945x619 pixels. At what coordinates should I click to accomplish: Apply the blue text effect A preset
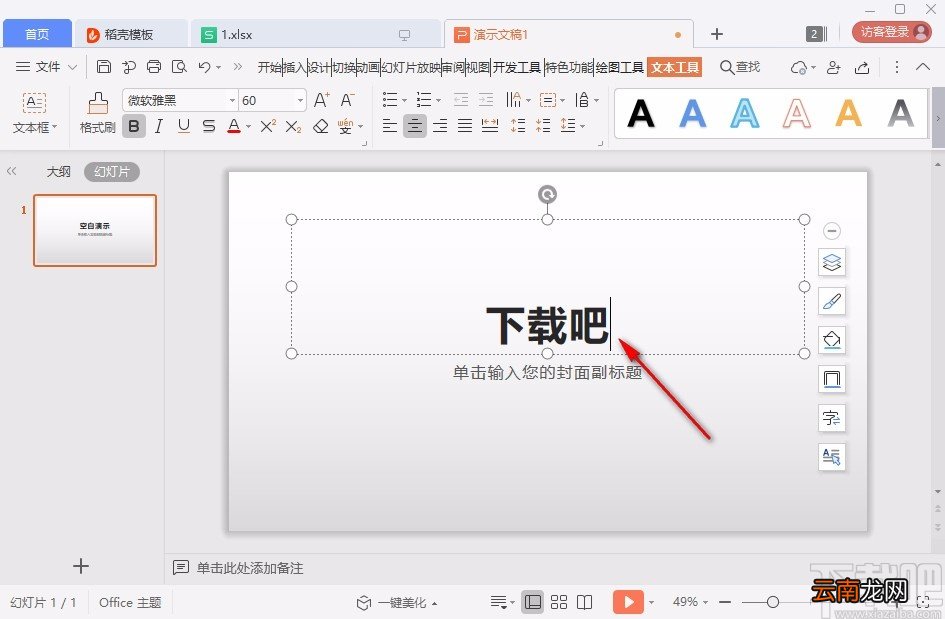coord(692,113)
